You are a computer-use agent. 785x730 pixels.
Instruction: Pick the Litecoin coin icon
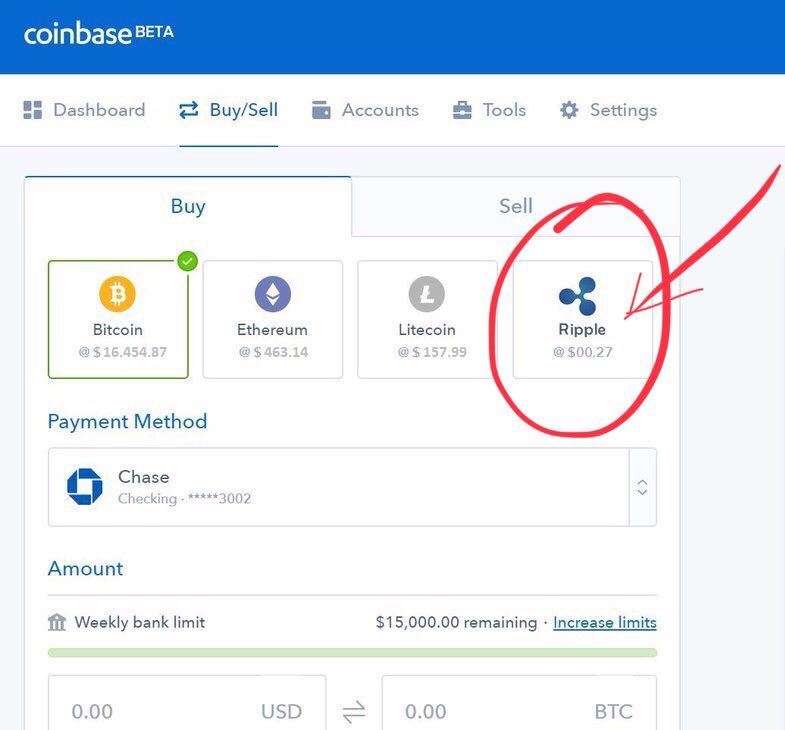[x=427, y=294]
